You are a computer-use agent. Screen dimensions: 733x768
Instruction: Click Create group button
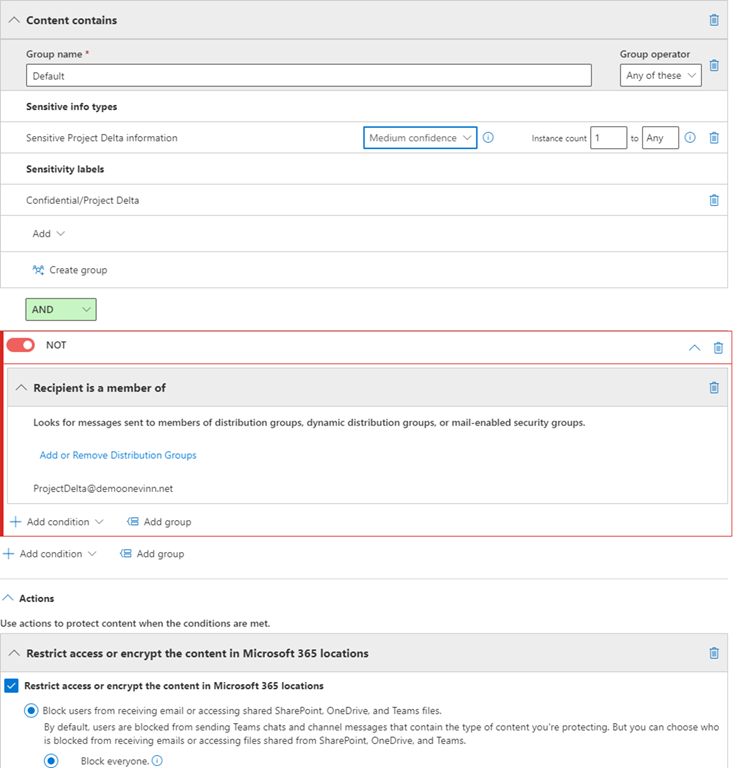pyautogui.click(x=70, y=270)
